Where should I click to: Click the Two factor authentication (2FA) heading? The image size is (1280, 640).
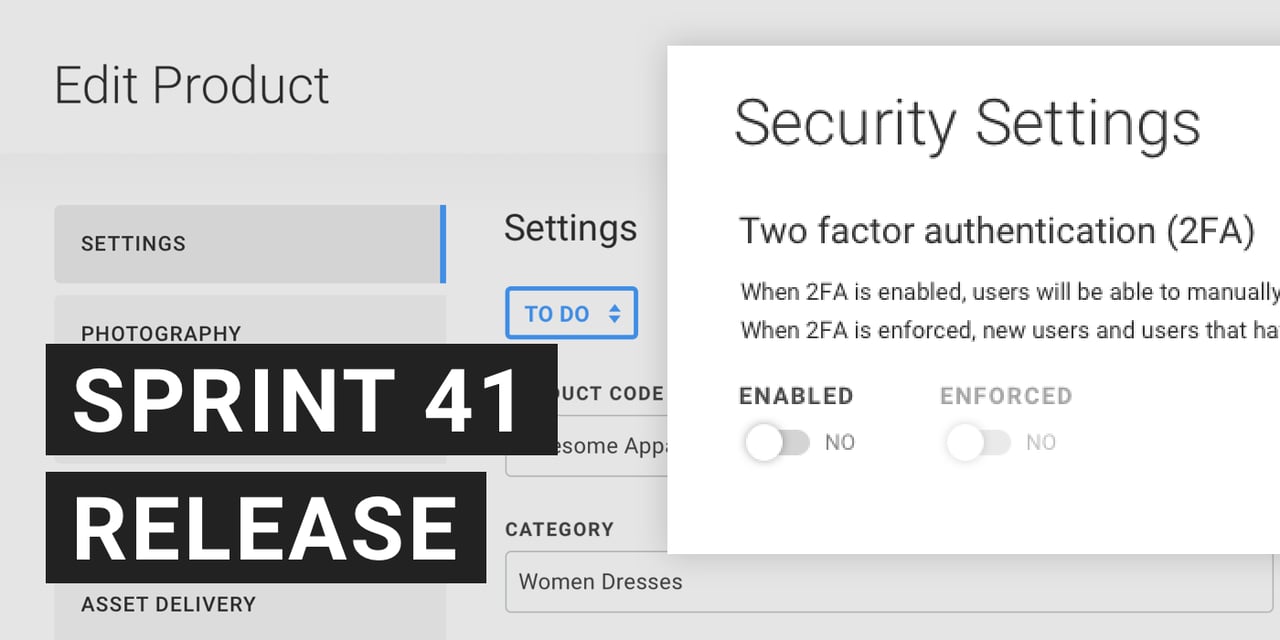(996, 231)
